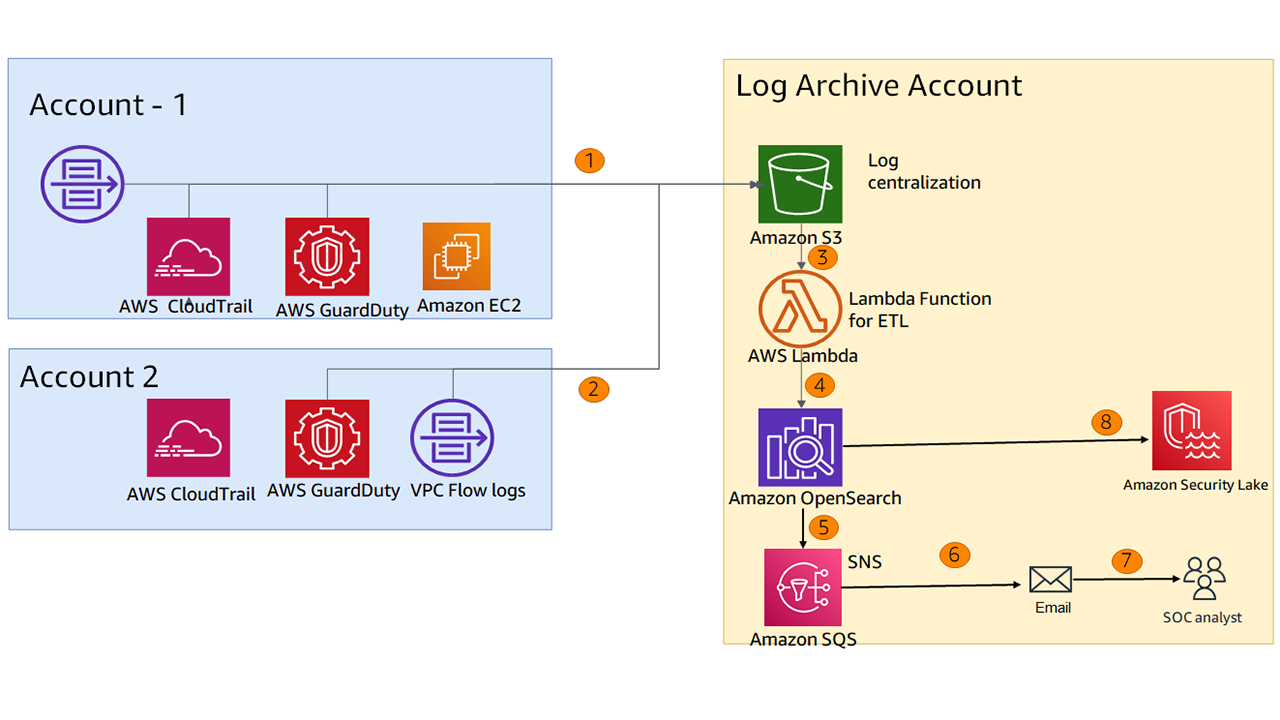Viewport: 1280px width, 720px height.
Task: Click the "Lambda Function for ETL" label
Action: click(x=919, y=309)
